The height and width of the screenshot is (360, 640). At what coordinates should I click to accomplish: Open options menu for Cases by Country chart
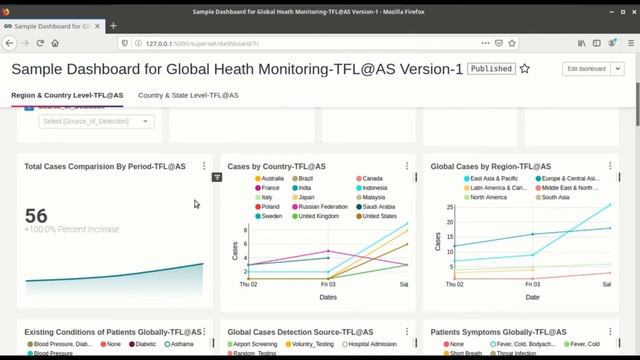point(407,166)
